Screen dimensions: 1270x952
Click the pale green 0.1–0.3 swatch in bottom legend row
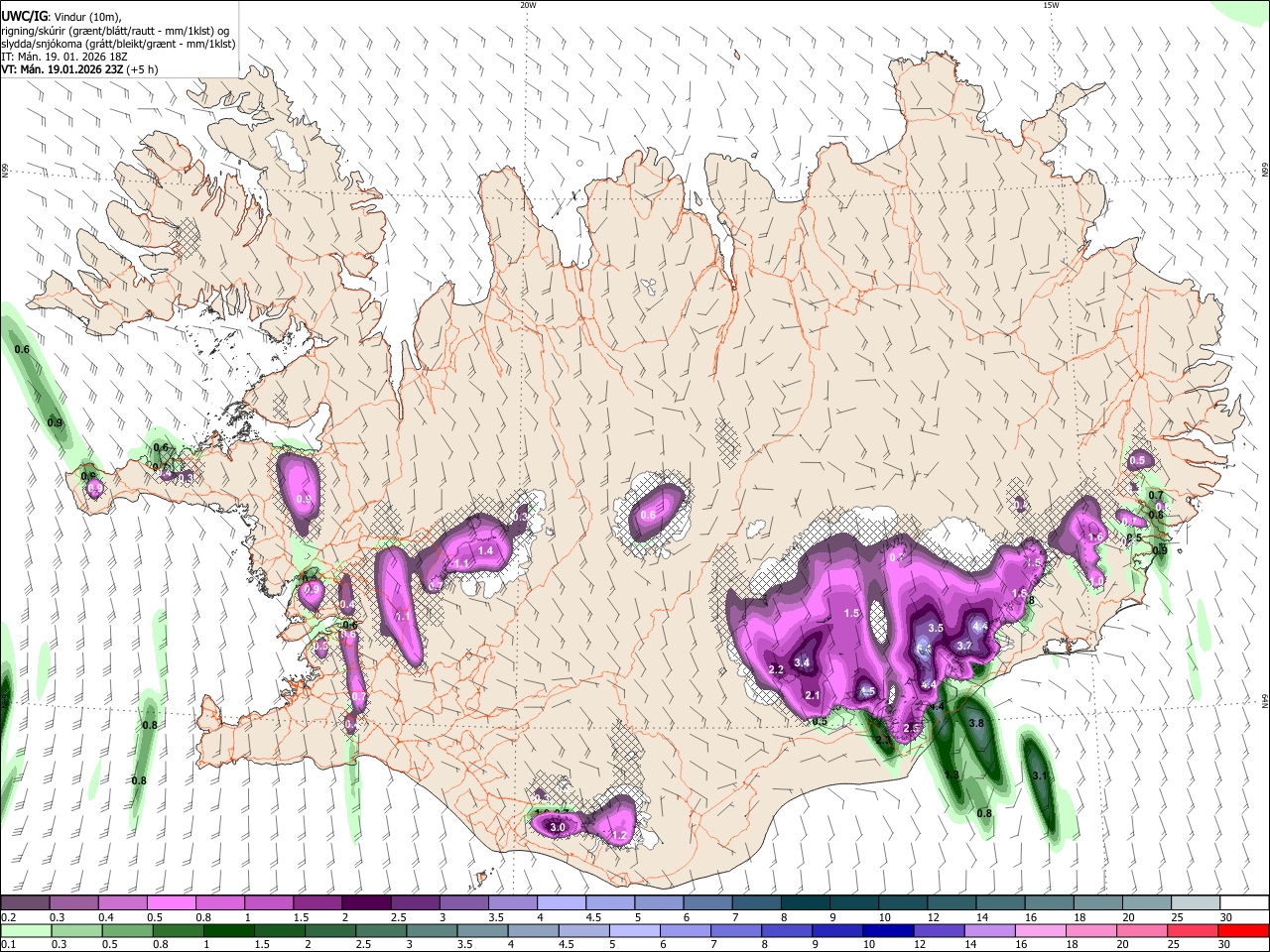coord(25,930)
